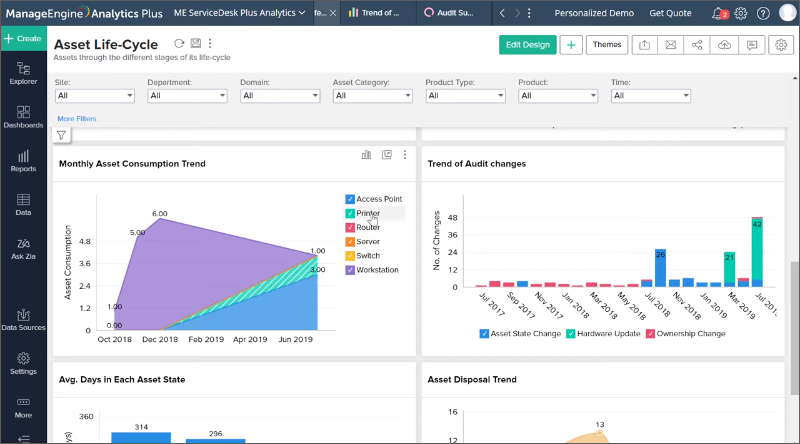The image size is (800, 444).
Task: Click the filter funnel icon
Action: (x=62, y=135)
